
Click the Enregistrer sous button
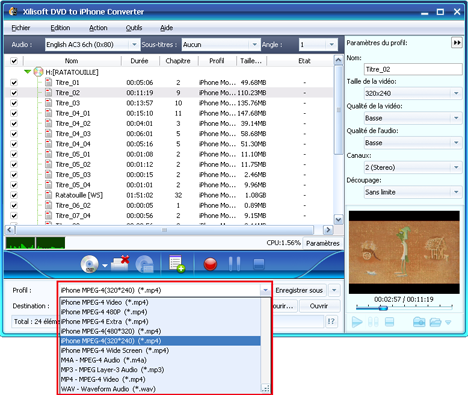click(299, 290)
